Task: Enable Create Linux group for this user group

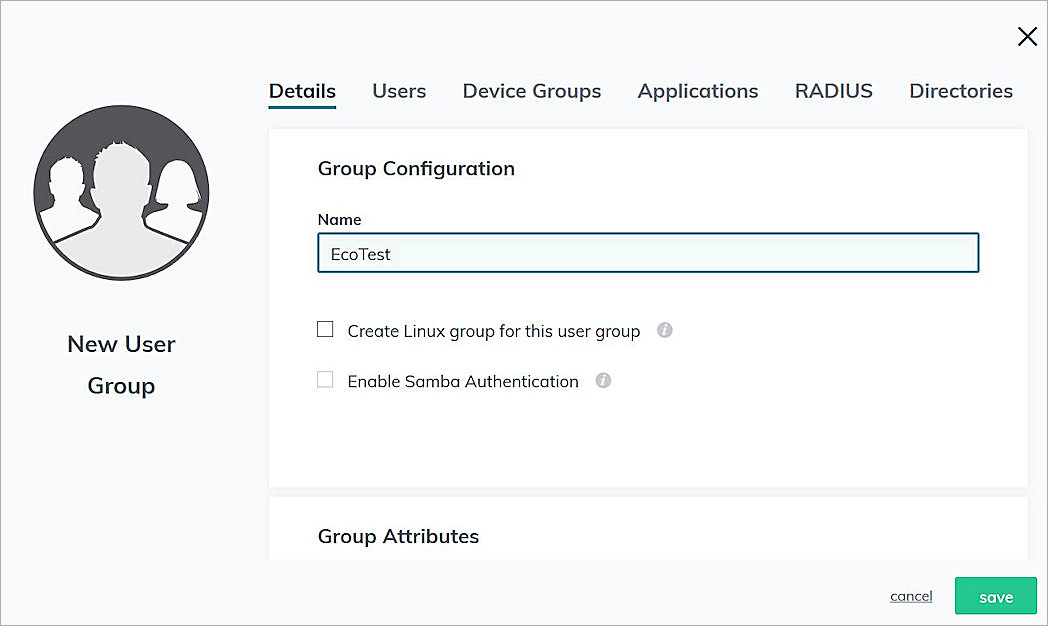Action: tap(325, 328)
